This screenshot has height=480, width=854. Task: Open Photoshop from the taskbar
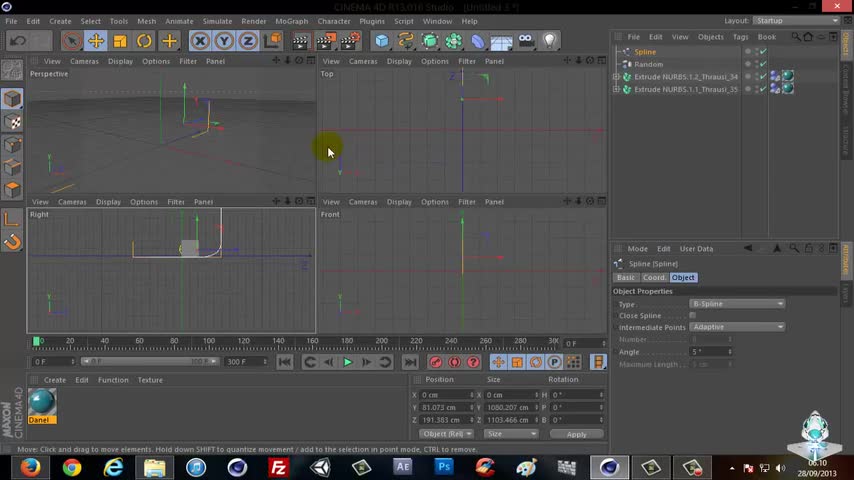444,467
